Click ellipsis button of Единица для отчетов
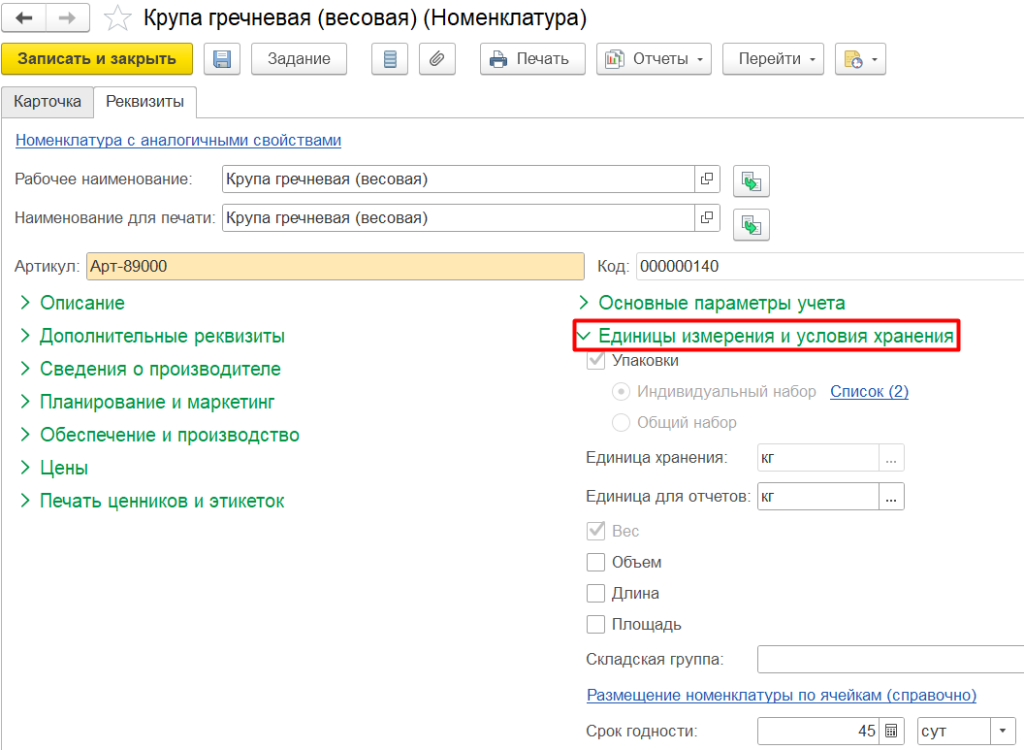 891,497
